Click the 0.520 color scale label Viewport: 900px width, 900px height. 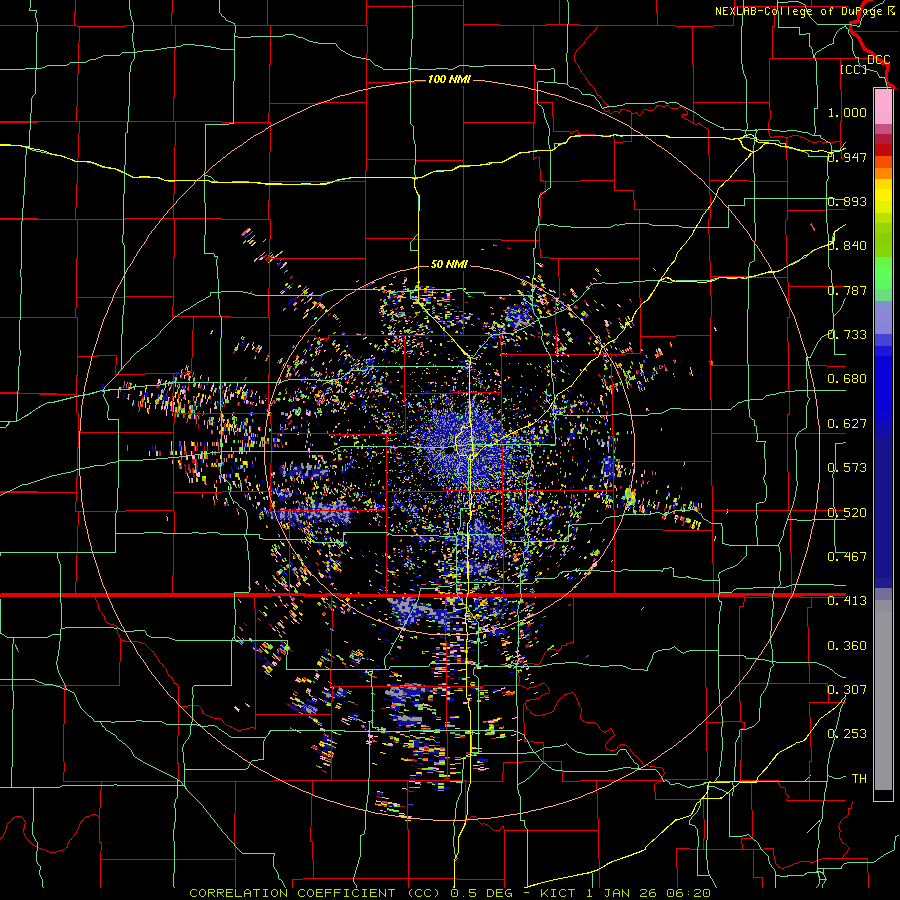[x=847, y=513]
